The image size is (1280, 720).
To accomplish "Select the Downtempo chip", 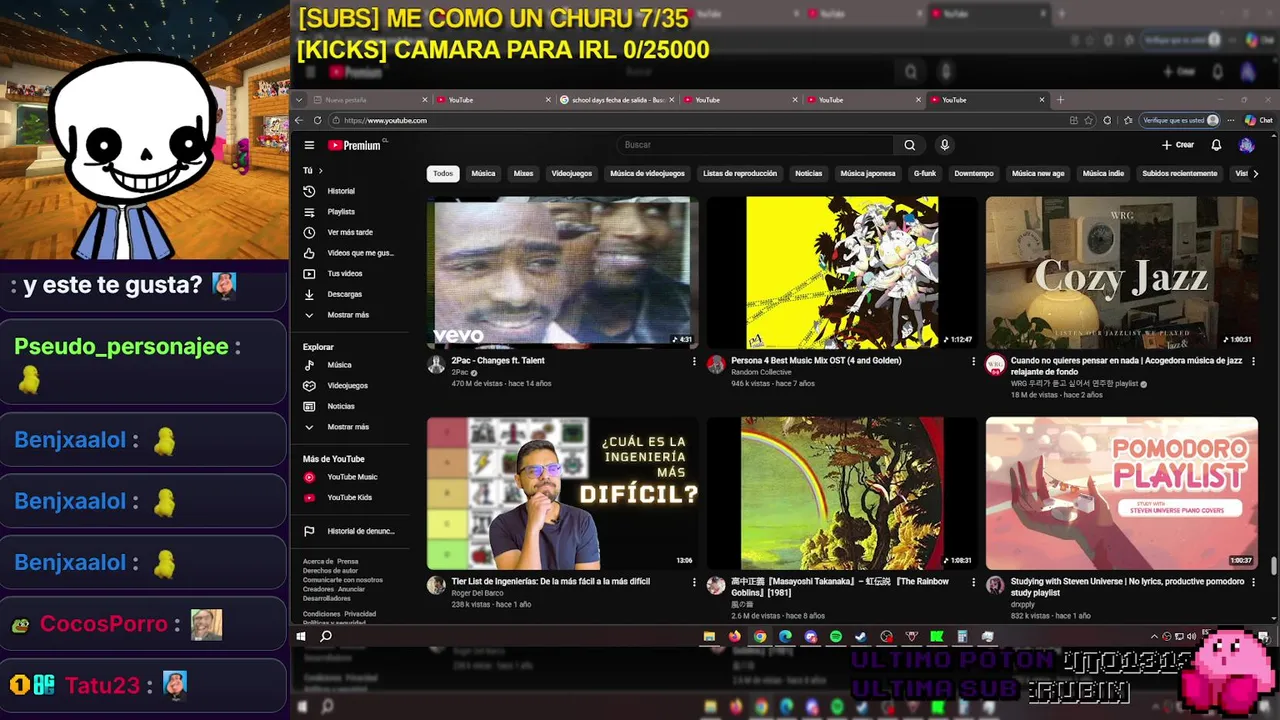I will (x=974, y=173).
